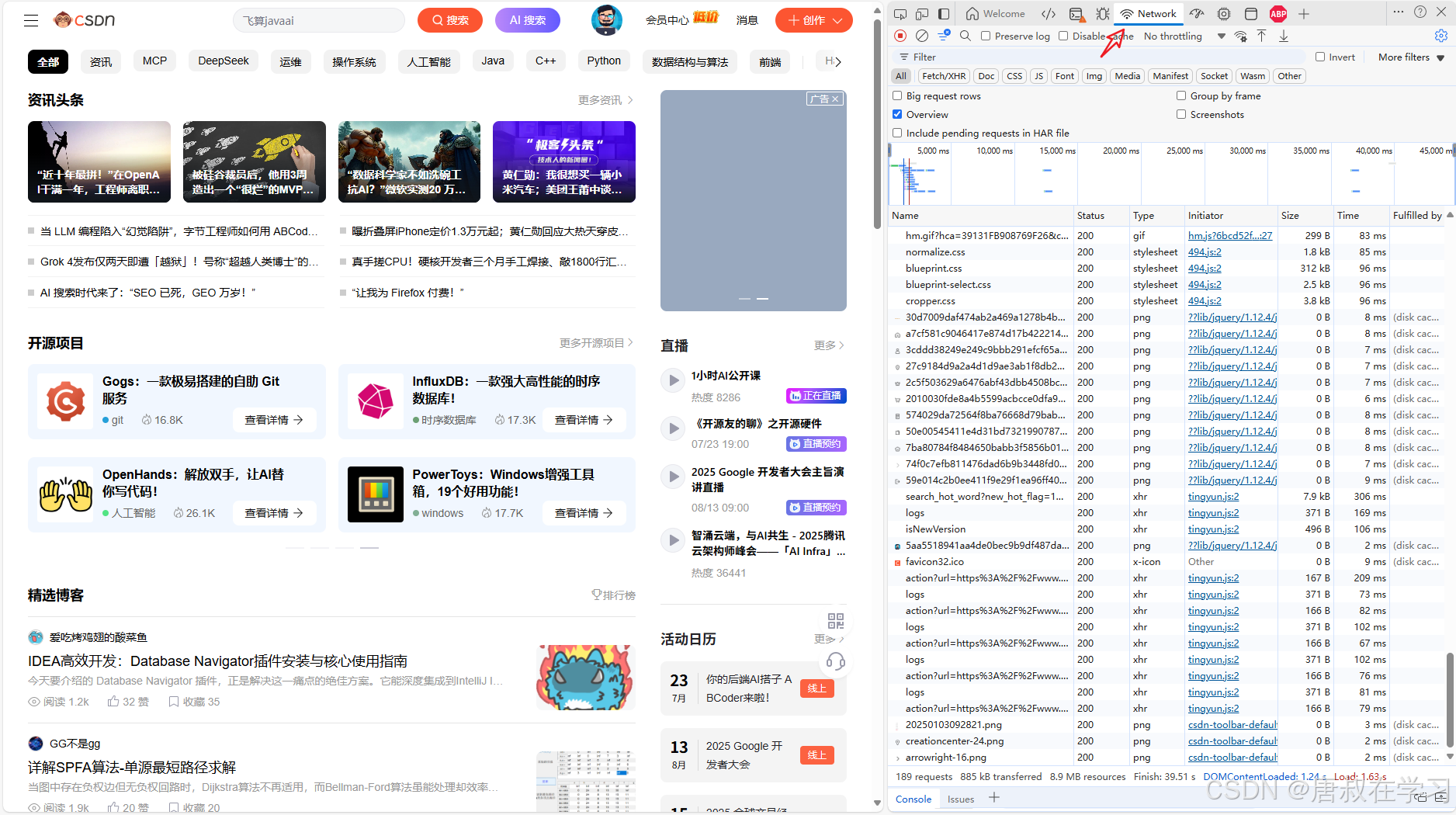1456x815 pixels.
Task: Open 查看详情 for Gogs project
Action: click(275, 420)
